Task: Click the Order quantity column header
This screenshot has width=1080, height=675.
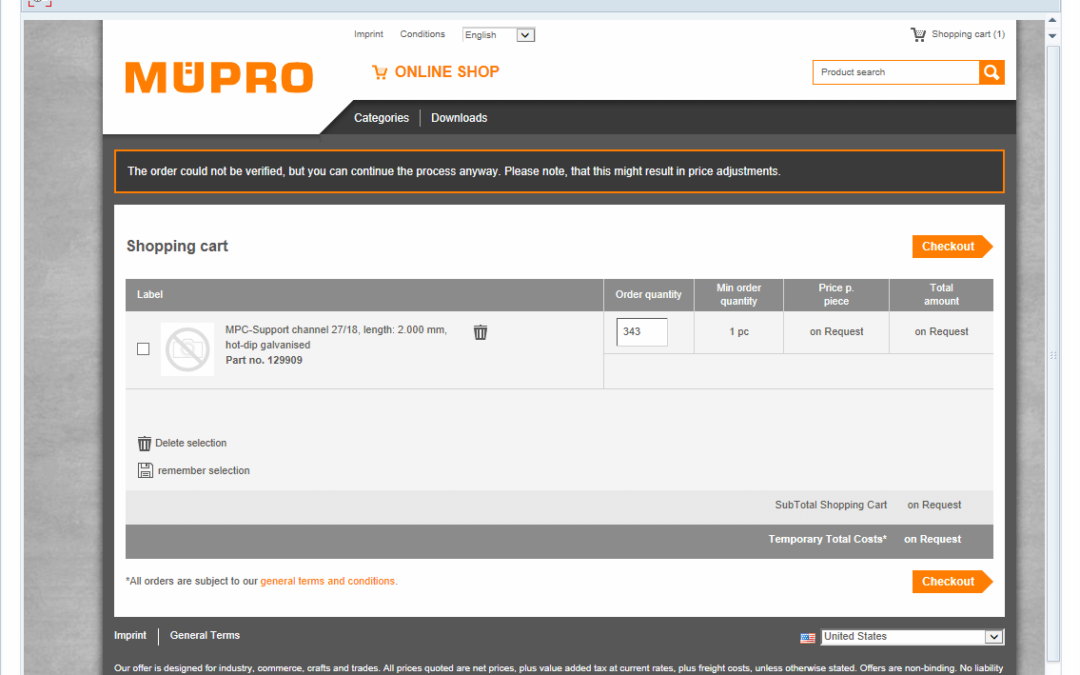Action: (x=648, y=295)
